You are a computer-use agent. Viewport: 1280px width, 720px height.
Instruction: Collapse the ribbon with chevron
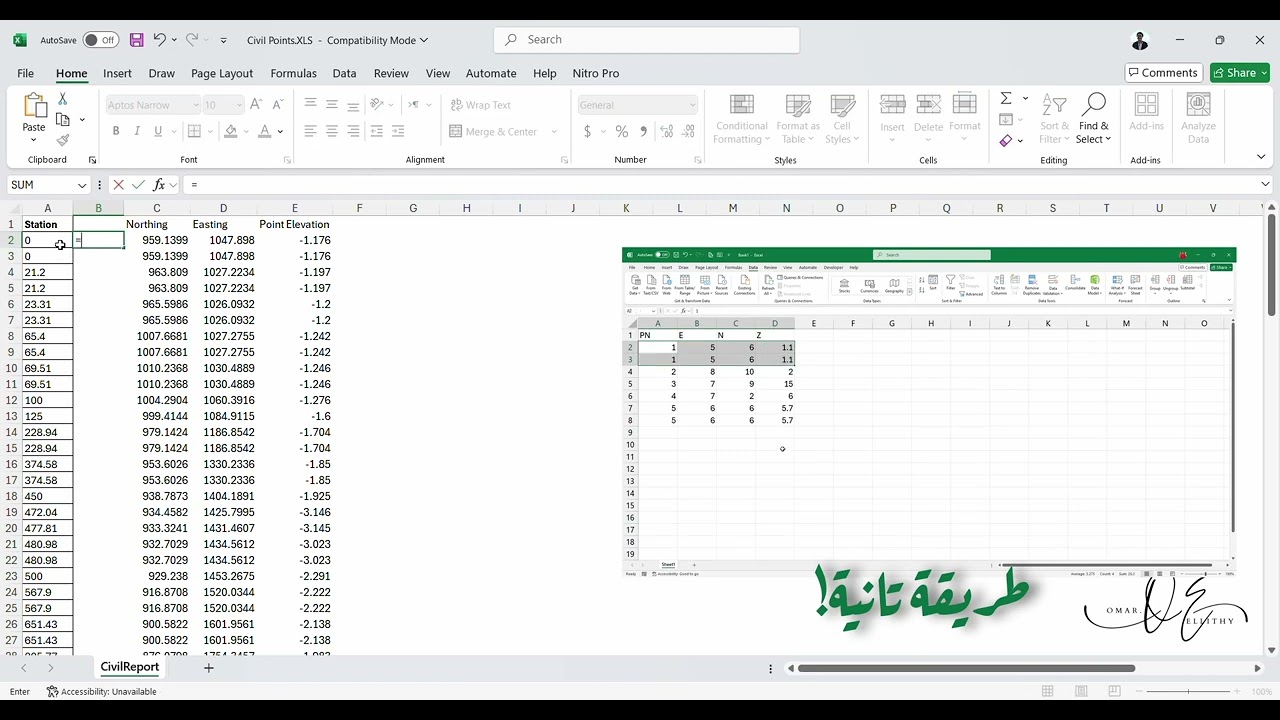tap(1261, 157)
